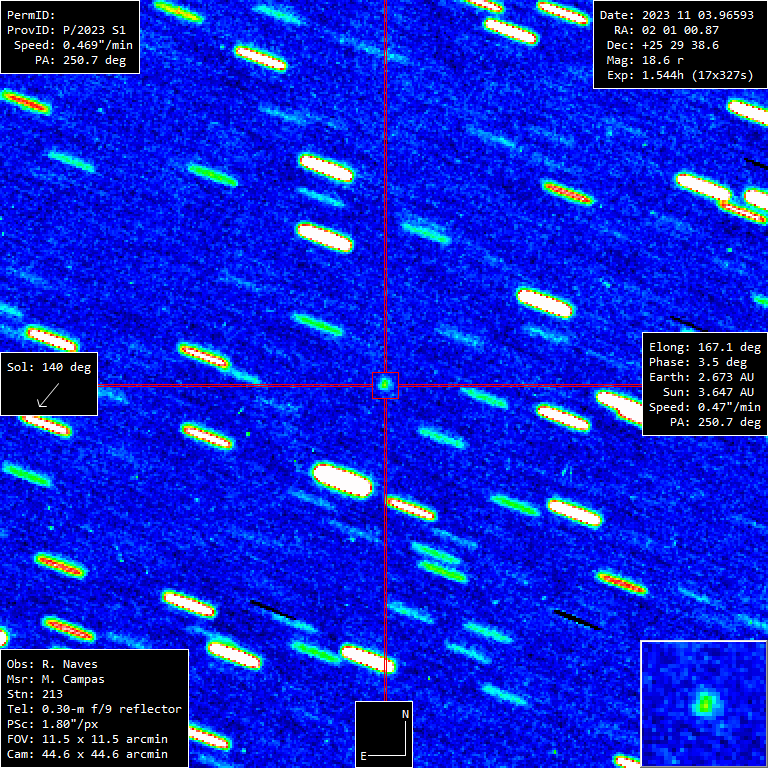Viewport: 768px width, 768px height.
Task: Select the "Date: 2023 11 03.96593" text
Action: [676, 15]
